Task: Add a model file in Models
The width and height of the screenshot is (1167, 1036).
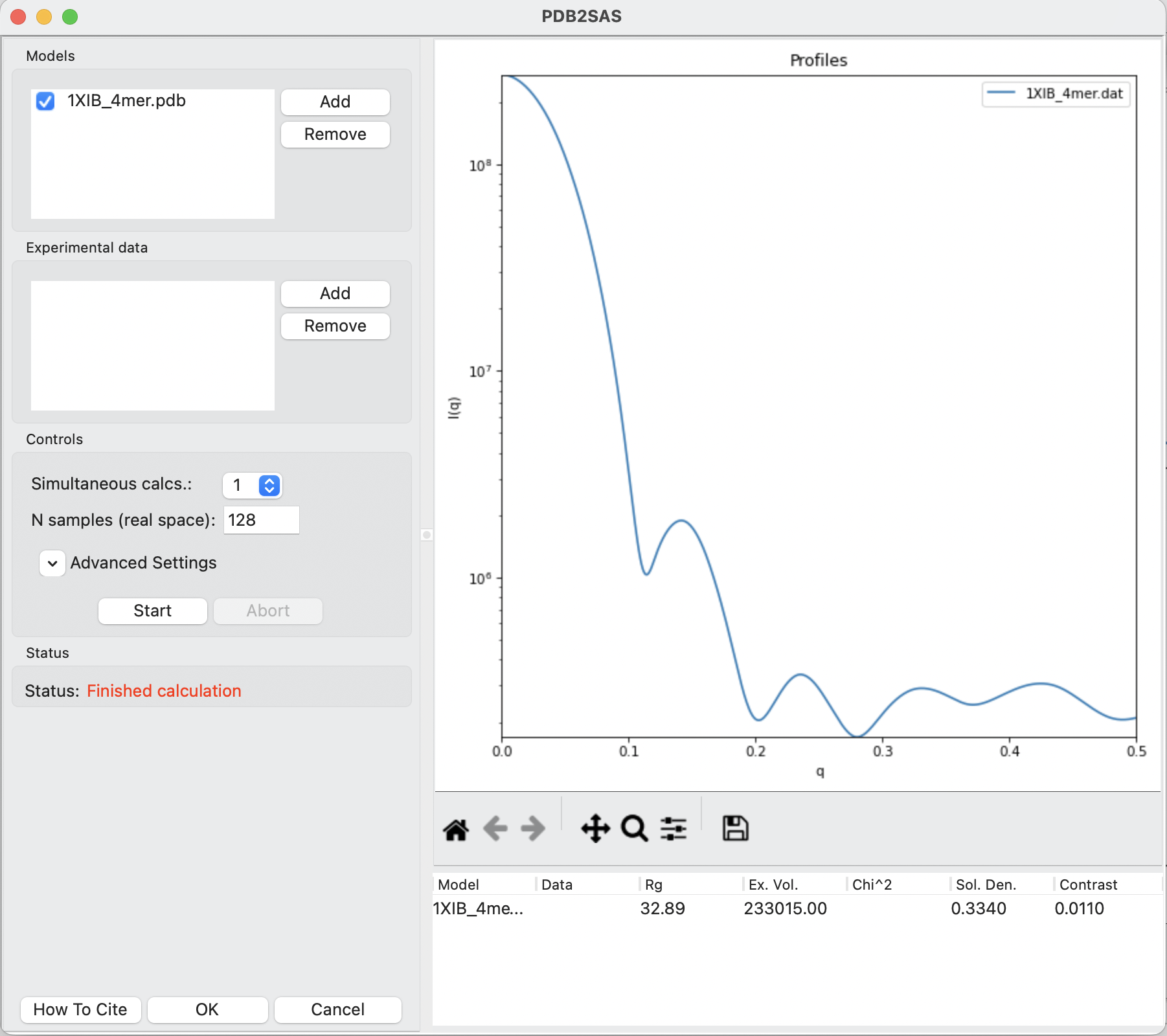Action: click(335, 102)
